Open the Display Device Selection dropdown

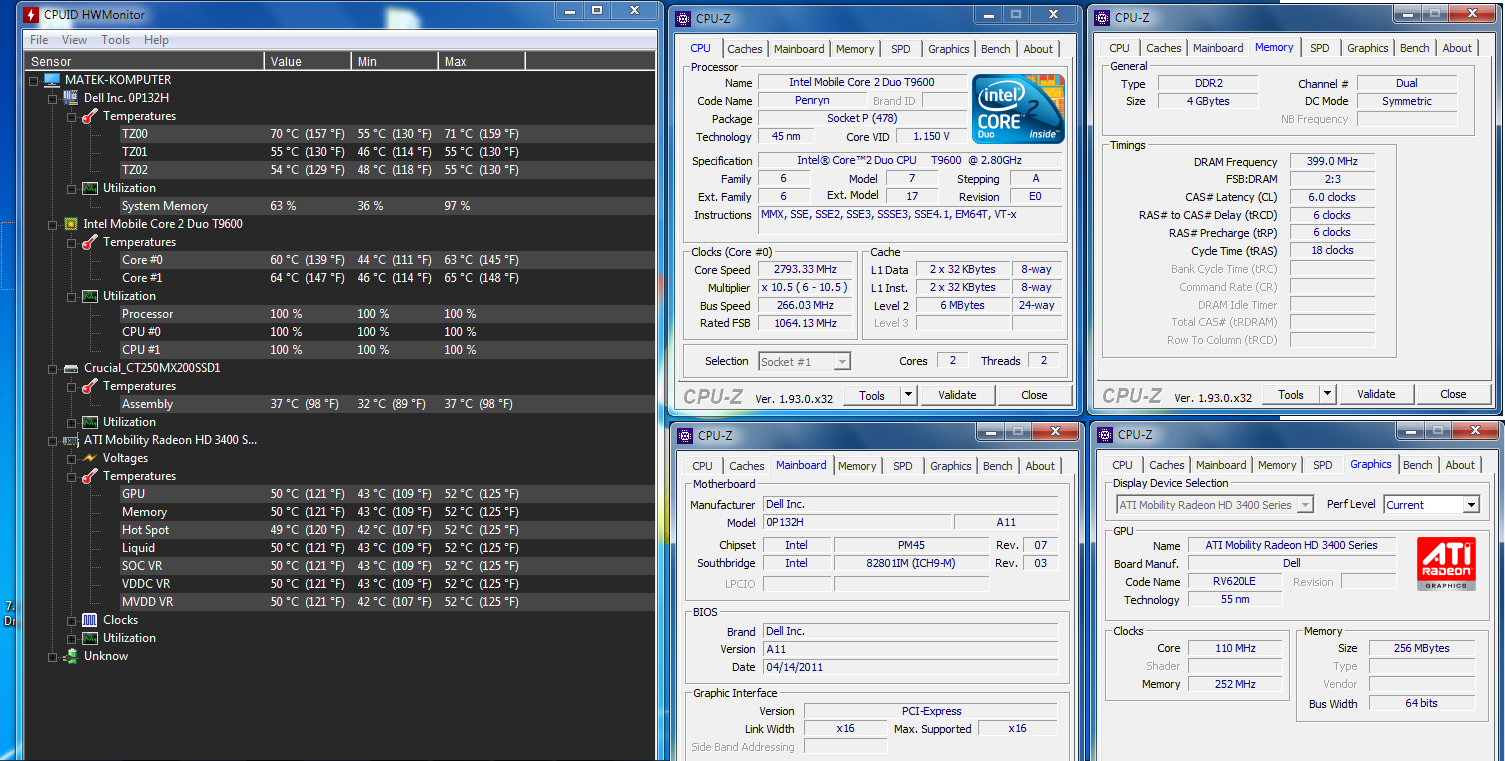click(x=1305, y=505)
